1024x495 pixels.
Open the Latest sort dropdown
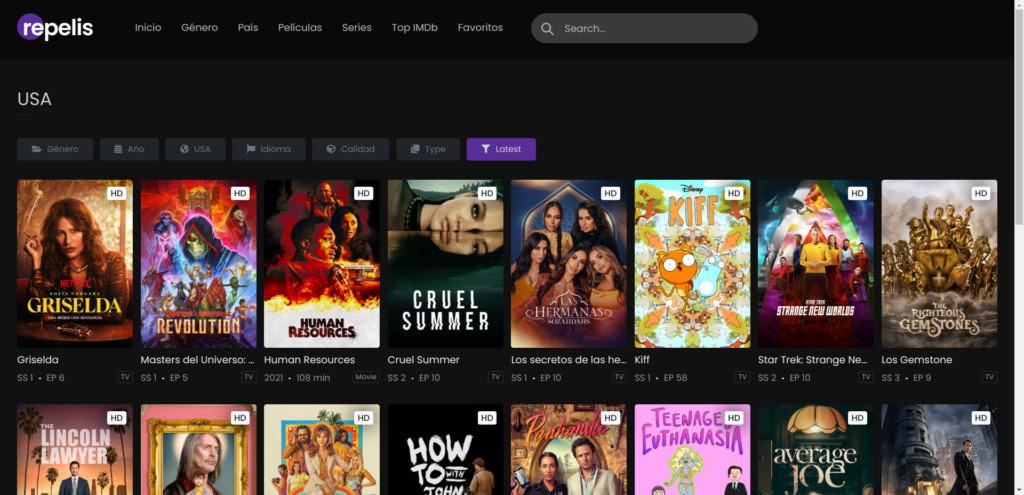point(501,149)
